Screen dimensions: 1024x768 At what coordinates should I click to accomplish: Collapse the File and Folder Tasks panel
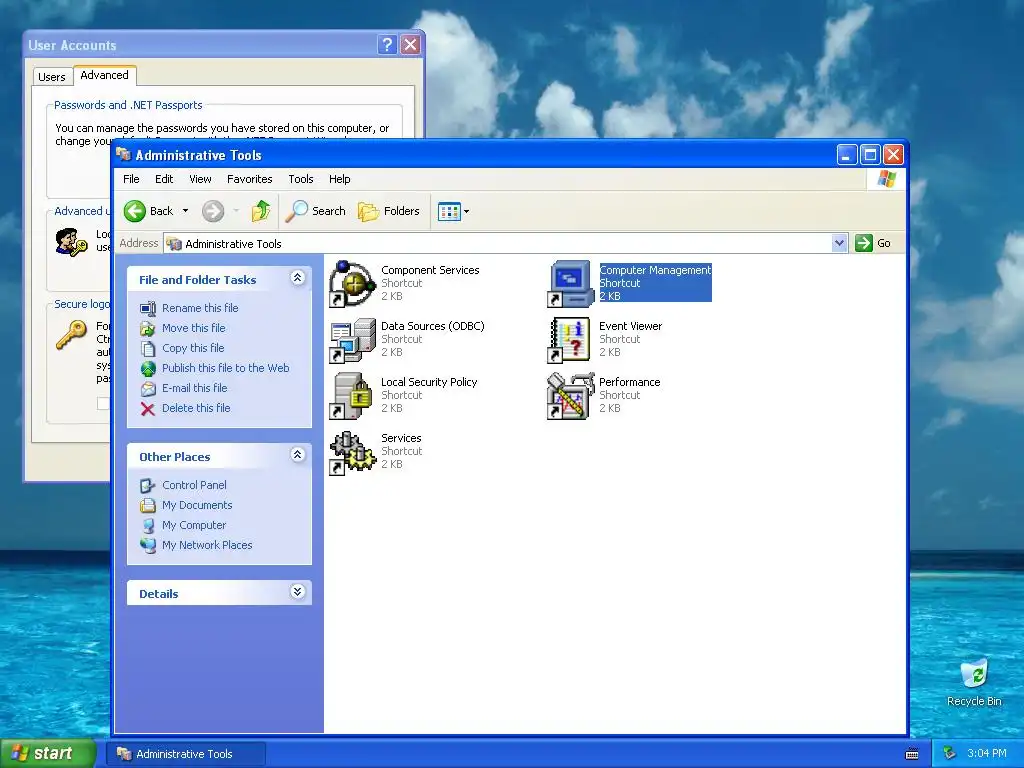(297, 278)
